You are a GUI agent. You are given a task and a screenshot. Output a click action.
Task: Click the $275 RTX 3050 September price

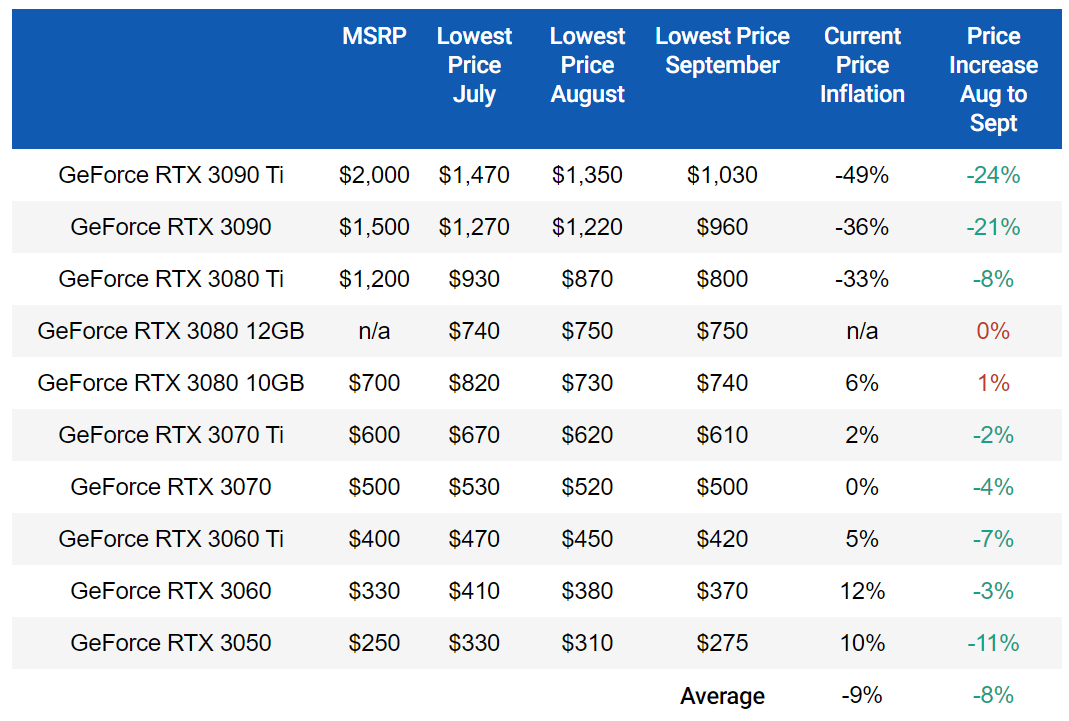(722, 643)
